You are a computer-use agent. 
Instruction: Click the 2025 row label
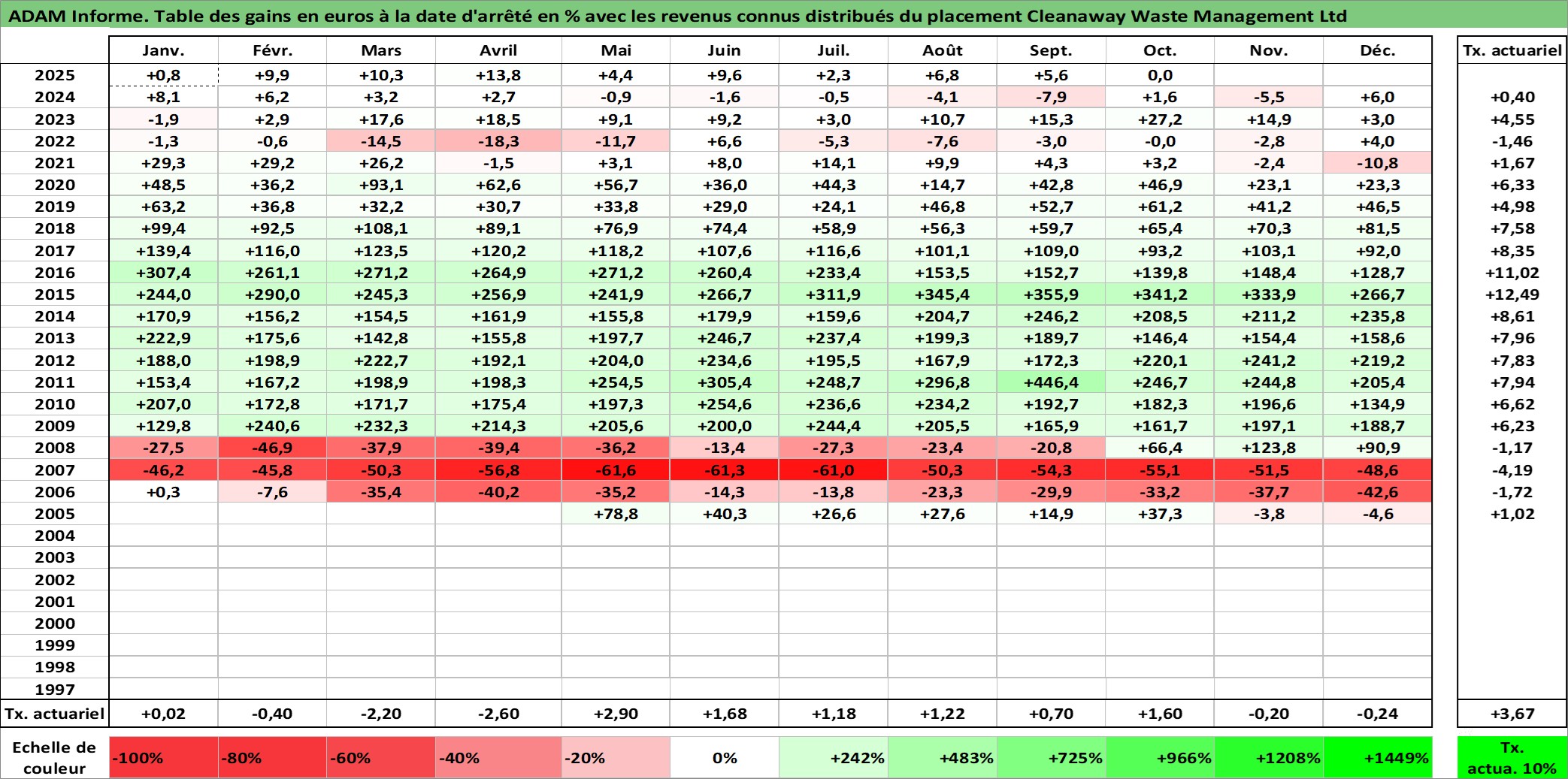coord(55,75)
